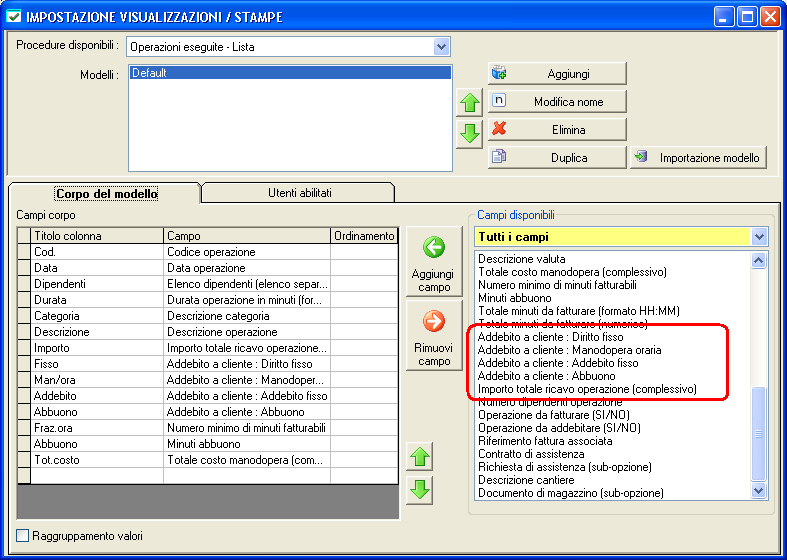Select the Data operazione cell

247,268
